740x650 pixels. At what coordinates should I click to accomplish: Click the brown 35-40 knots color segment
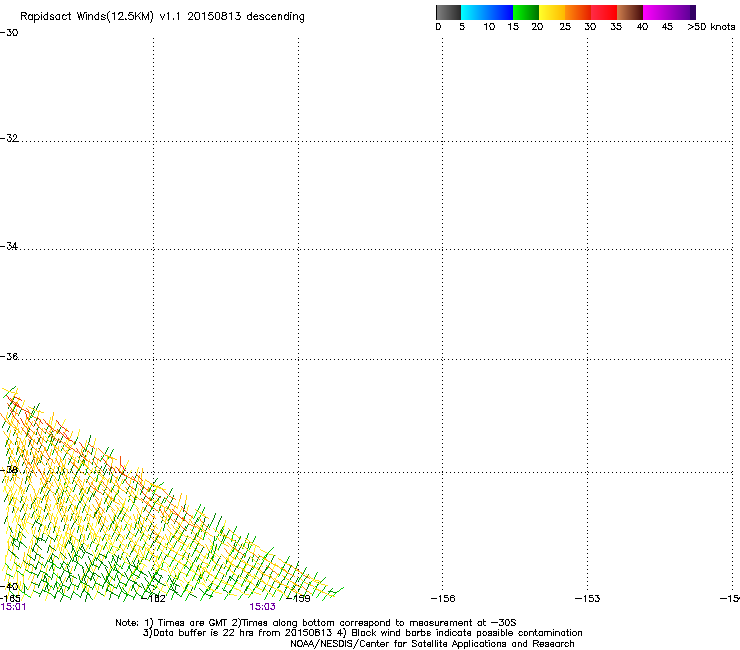pos(630,12)
